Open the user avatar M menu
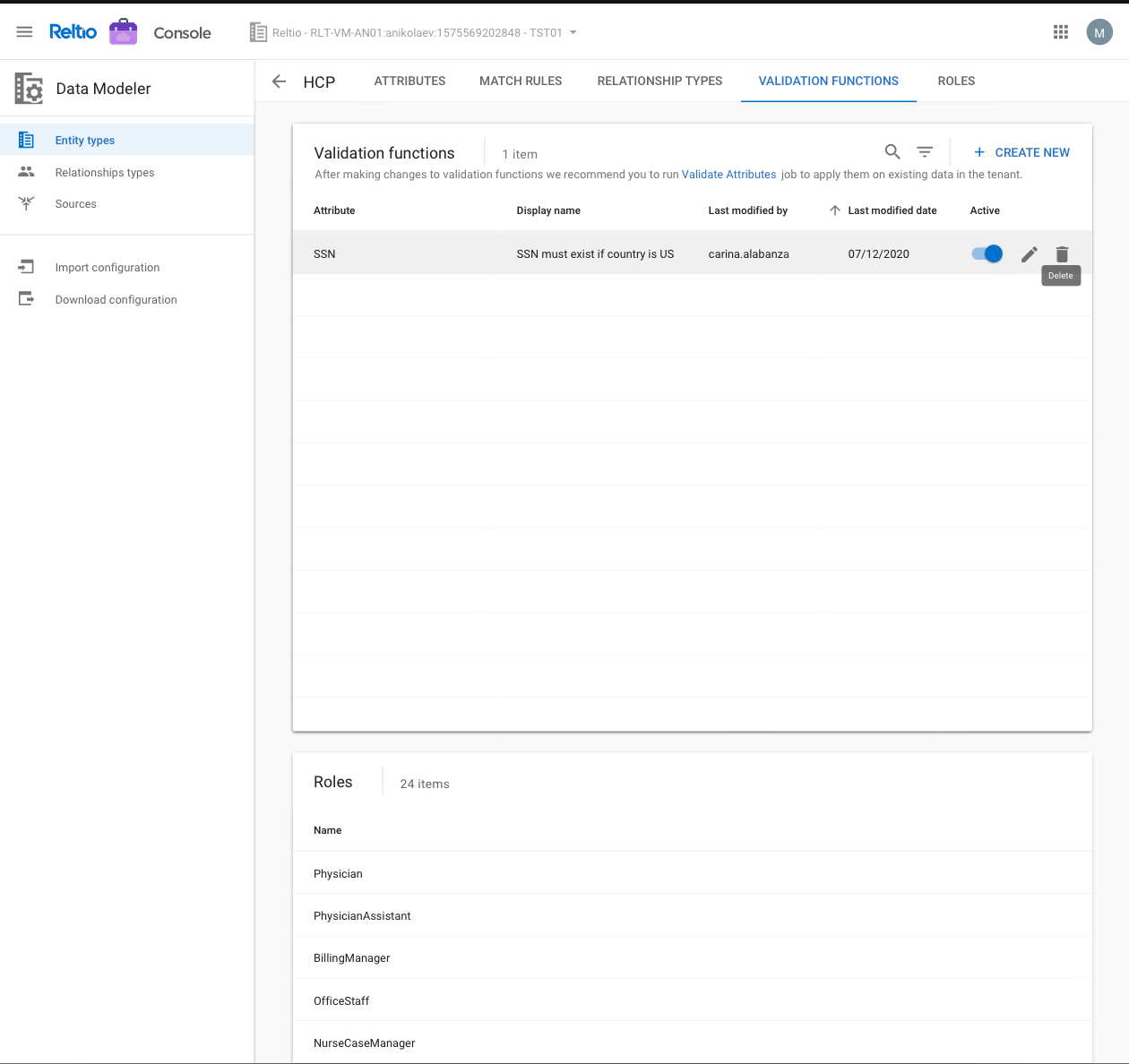The image size is (1129, 1064). pyautogui.click(x=1099, y=32)
